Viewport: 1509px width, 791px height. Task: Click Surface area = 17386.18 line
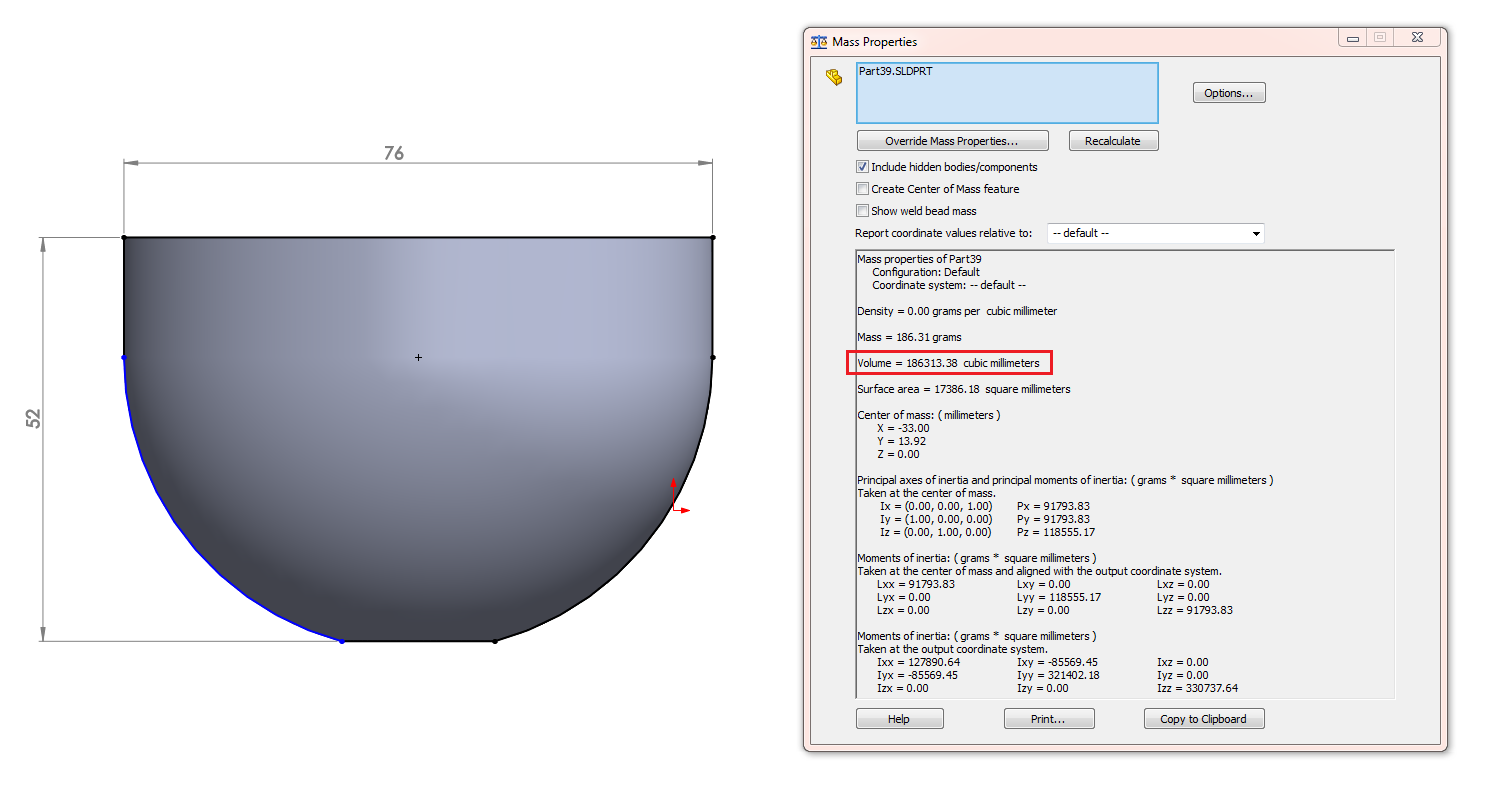click(963, 389)
